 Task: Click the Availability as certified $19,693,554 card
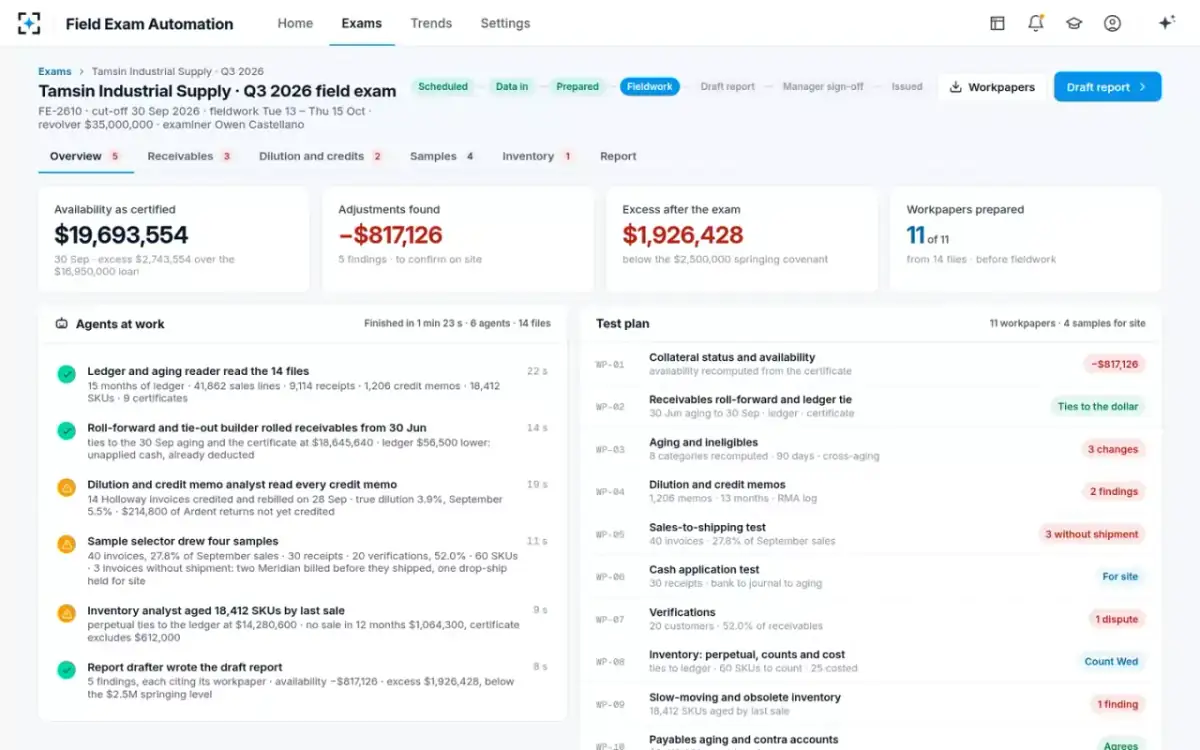coord(174,239)
